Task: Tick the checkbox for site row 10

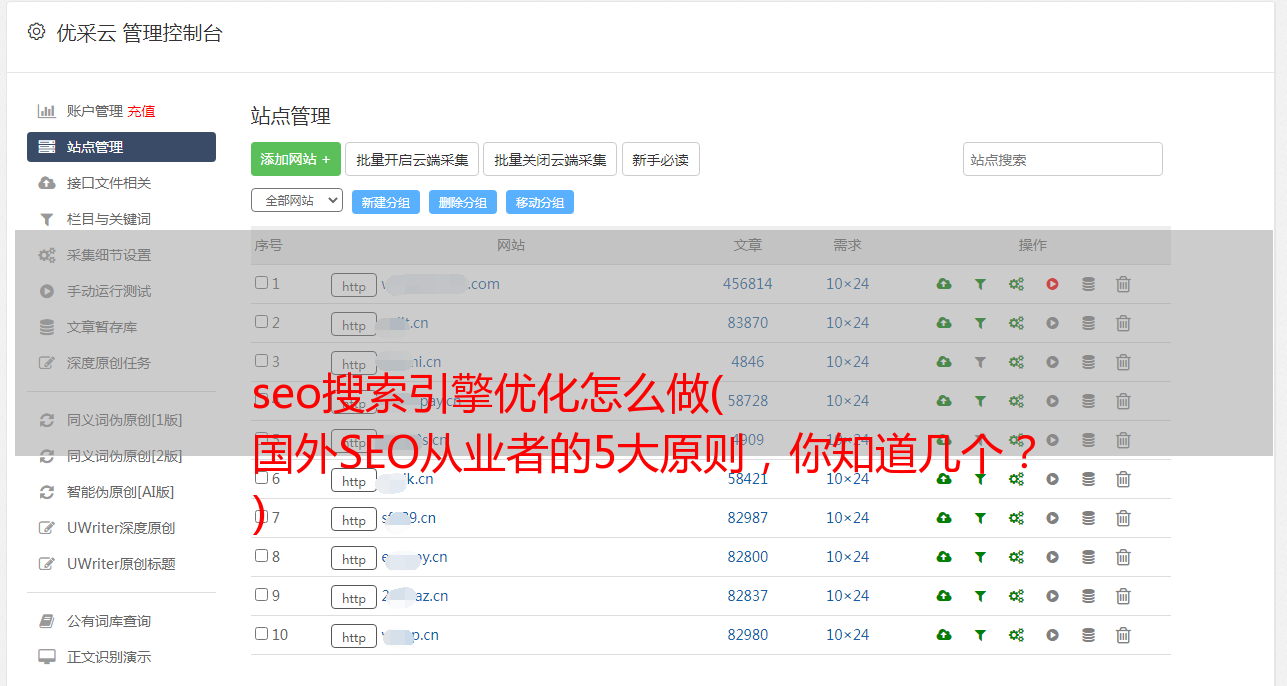Action: 261,634
